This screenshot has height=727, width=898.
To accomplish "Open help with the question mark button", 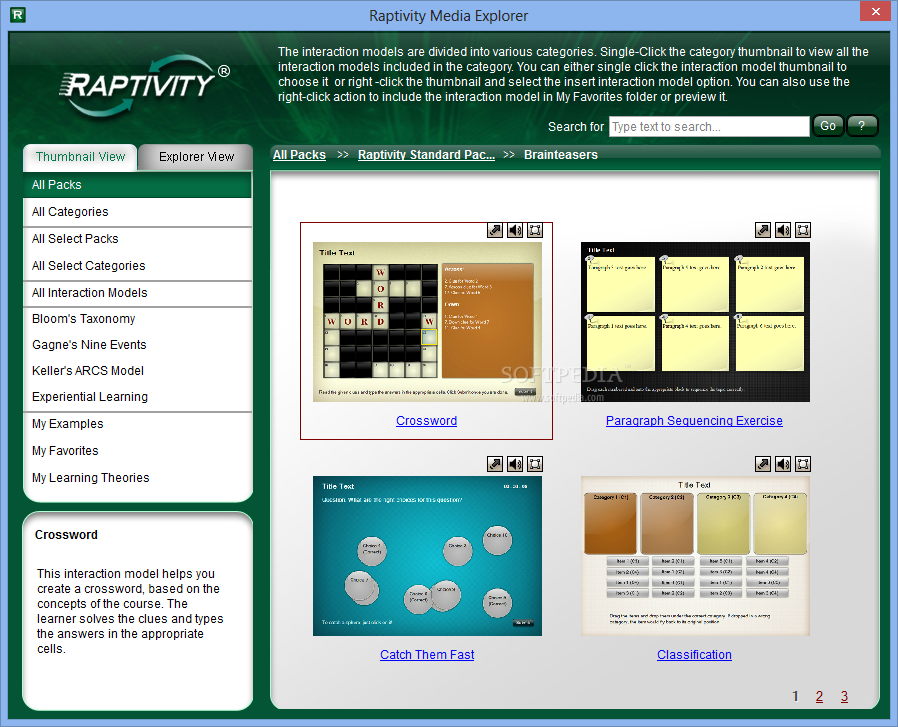I will click(x=862, y=126).
